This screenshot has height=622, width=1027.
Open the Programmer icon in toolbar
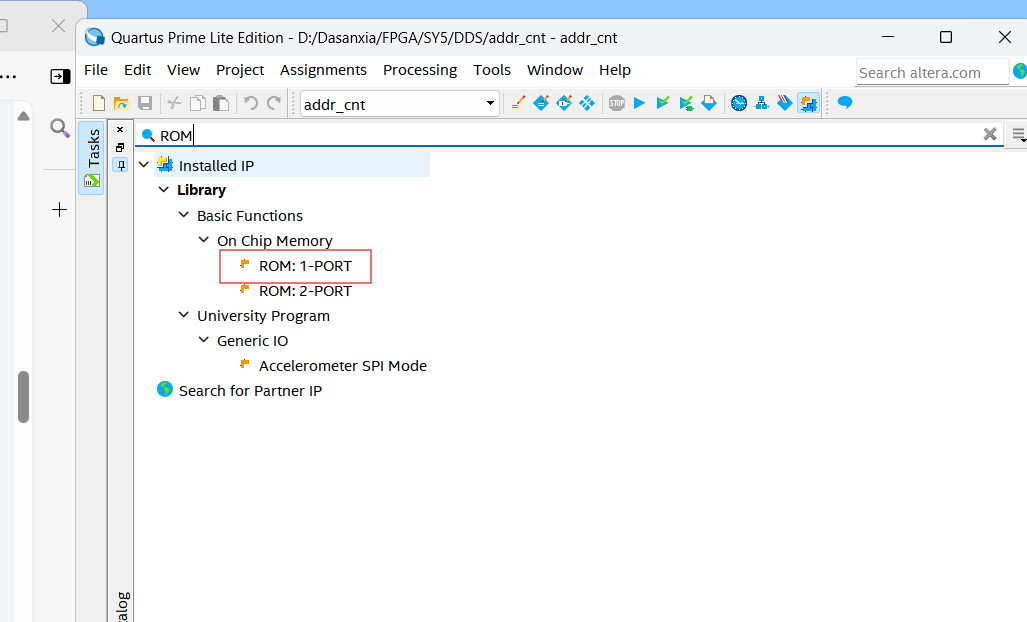point(785,103)
